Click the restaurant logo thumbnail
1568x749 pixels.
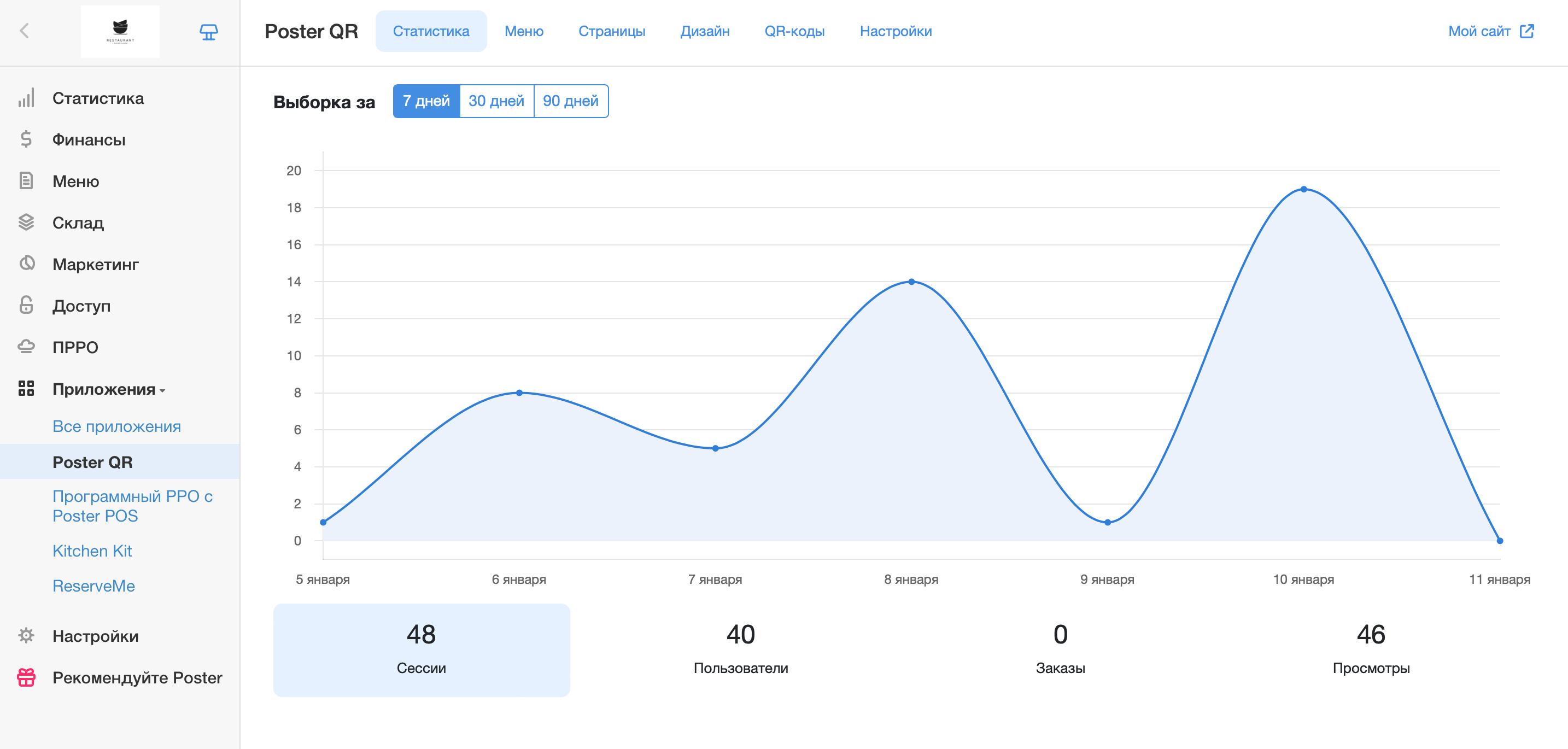point(120,32)
